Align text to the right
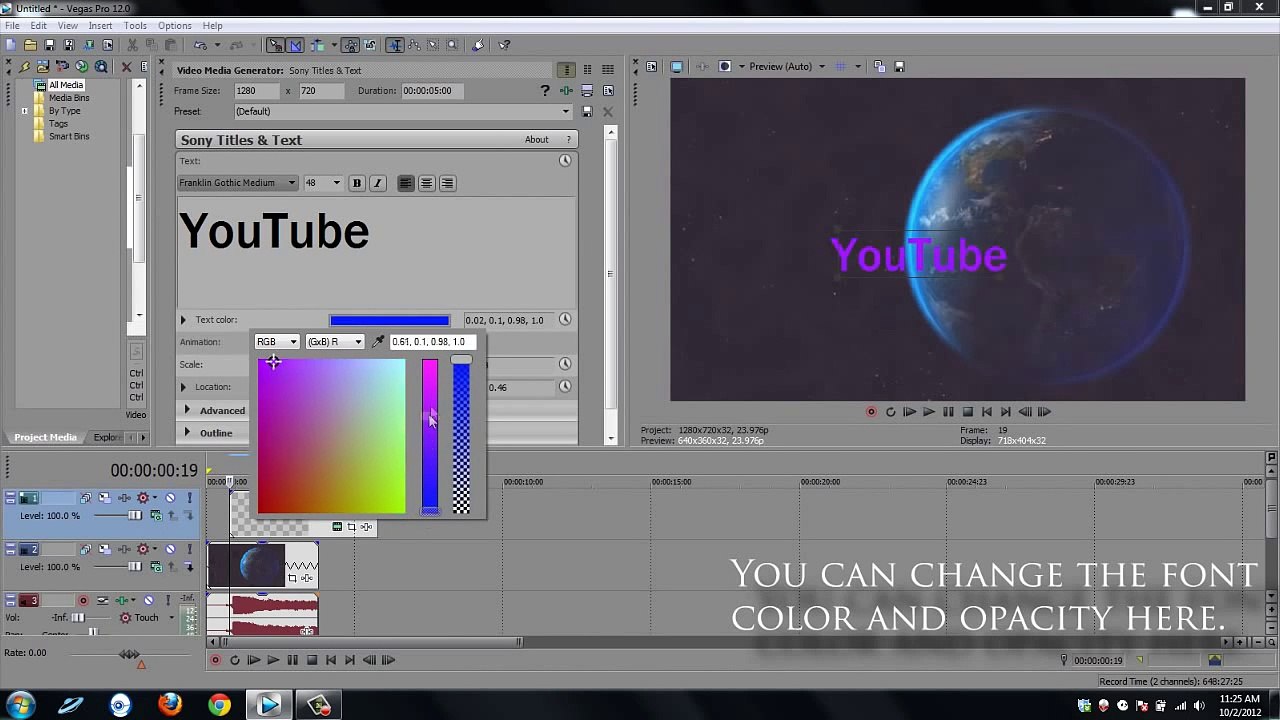This screenshot has height=720, width=1280. coord(448,183)
